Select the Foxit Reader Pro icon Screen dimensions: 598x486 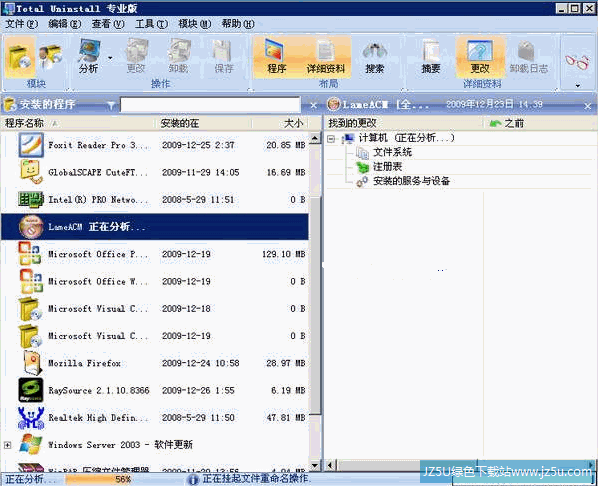point(31,145)
